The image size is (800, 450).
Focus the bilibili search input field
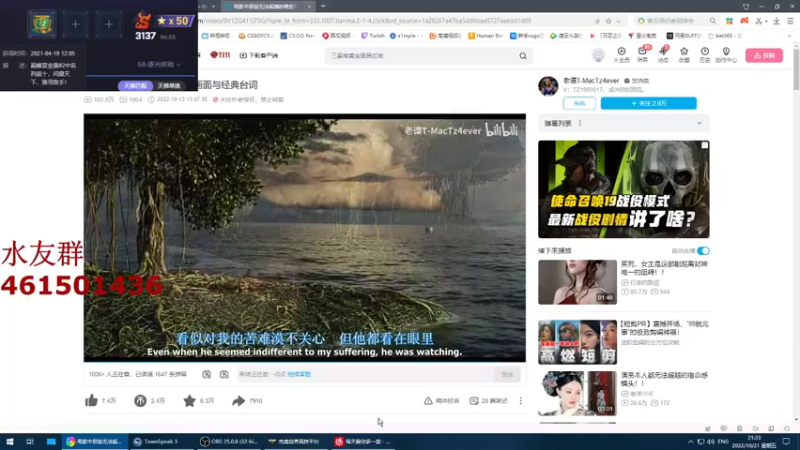(x=422, y=56)
